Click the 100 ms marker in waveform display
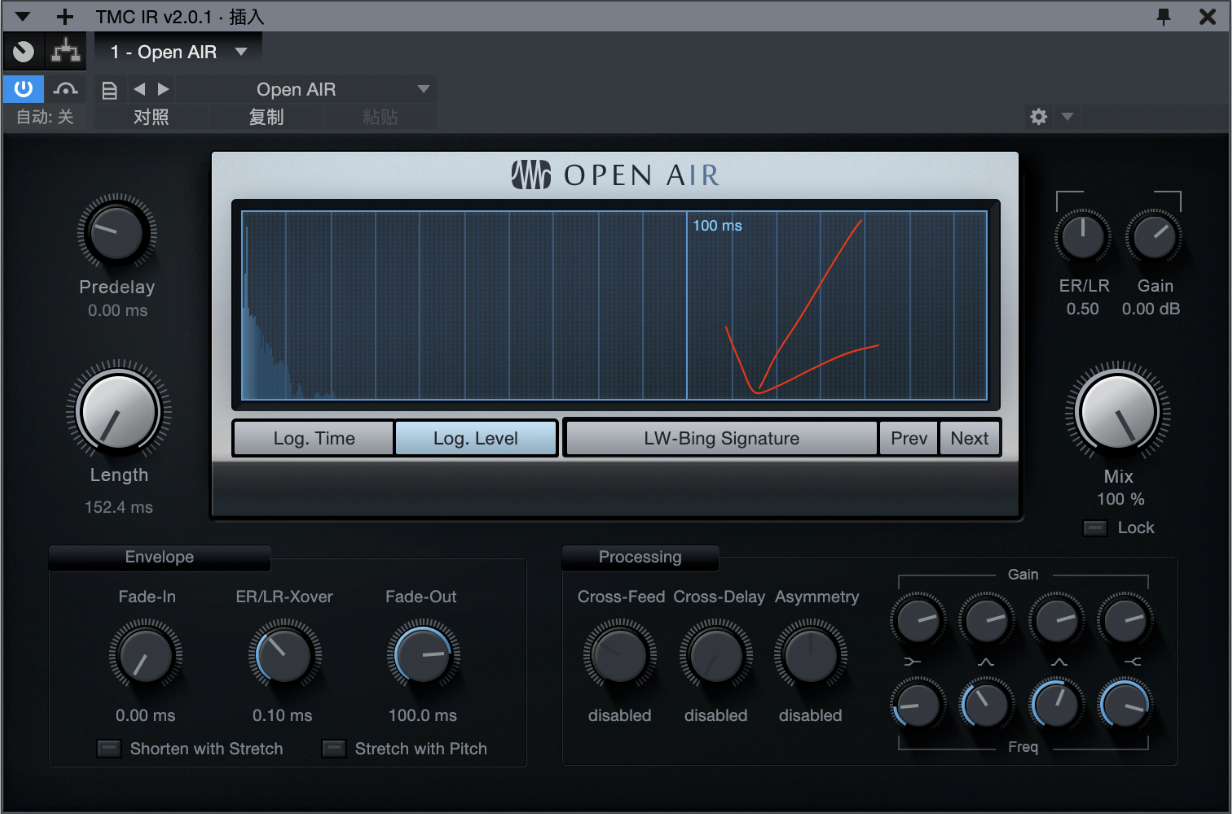This screenshot has width=1232, height=814. point(717,226)
